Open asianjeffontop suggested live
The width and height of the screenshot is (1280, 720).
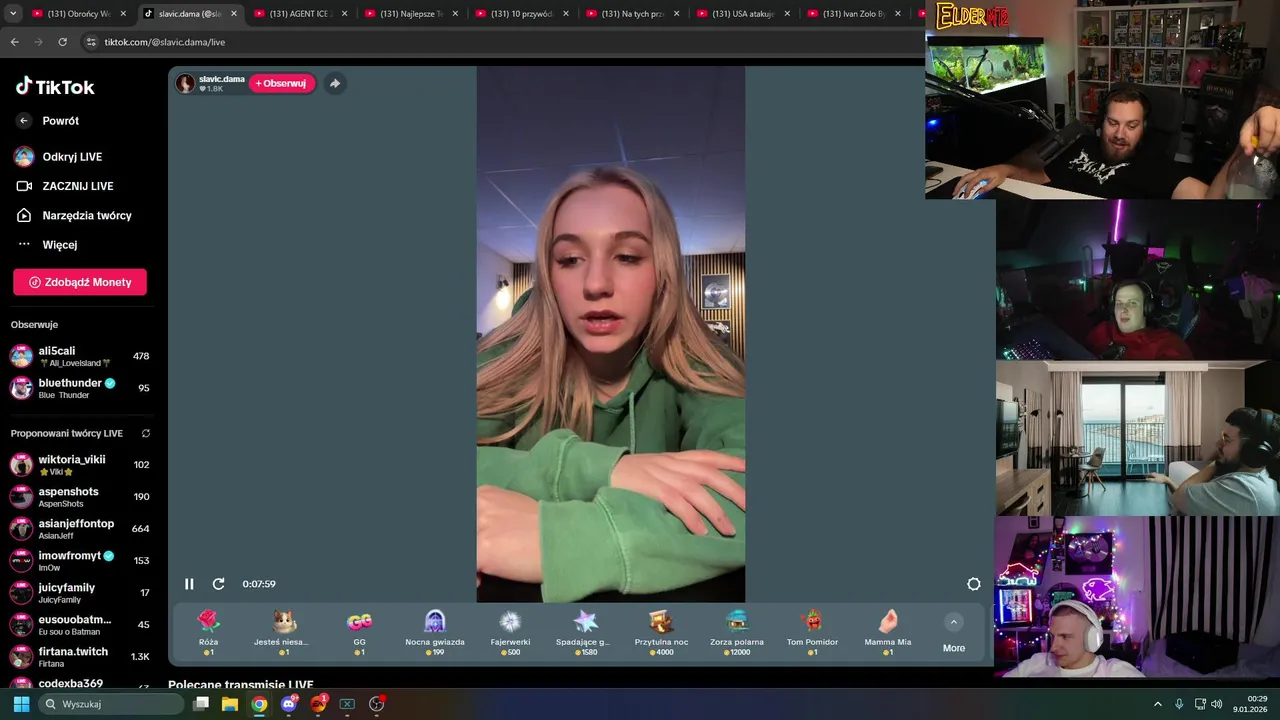point(79,529)
